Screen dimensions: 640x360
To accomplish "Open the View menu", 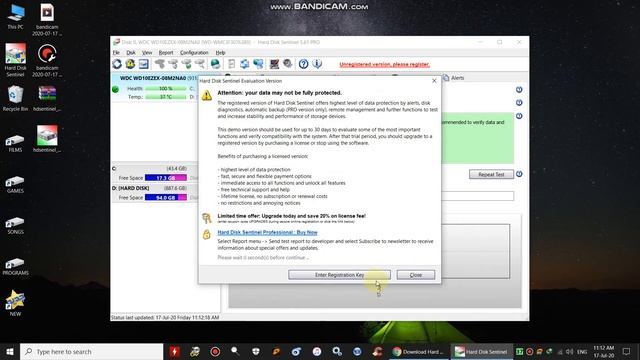I will tap(147, 53).
